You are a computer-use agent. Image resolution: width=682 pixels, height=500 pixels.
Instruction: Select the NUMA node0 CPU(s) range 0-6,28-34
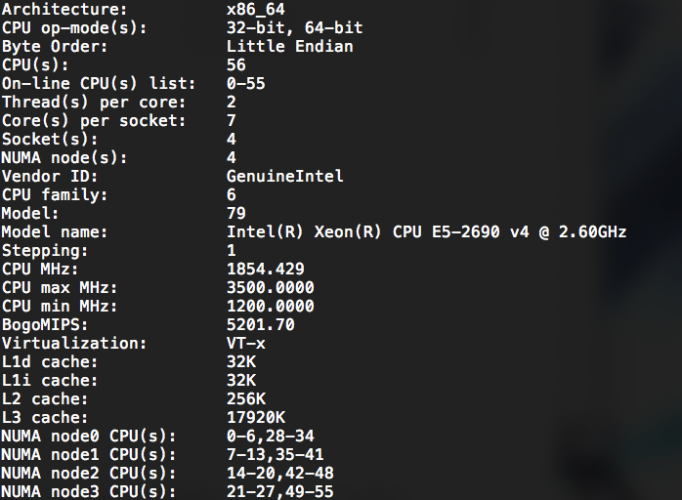[x=270, y=436]
